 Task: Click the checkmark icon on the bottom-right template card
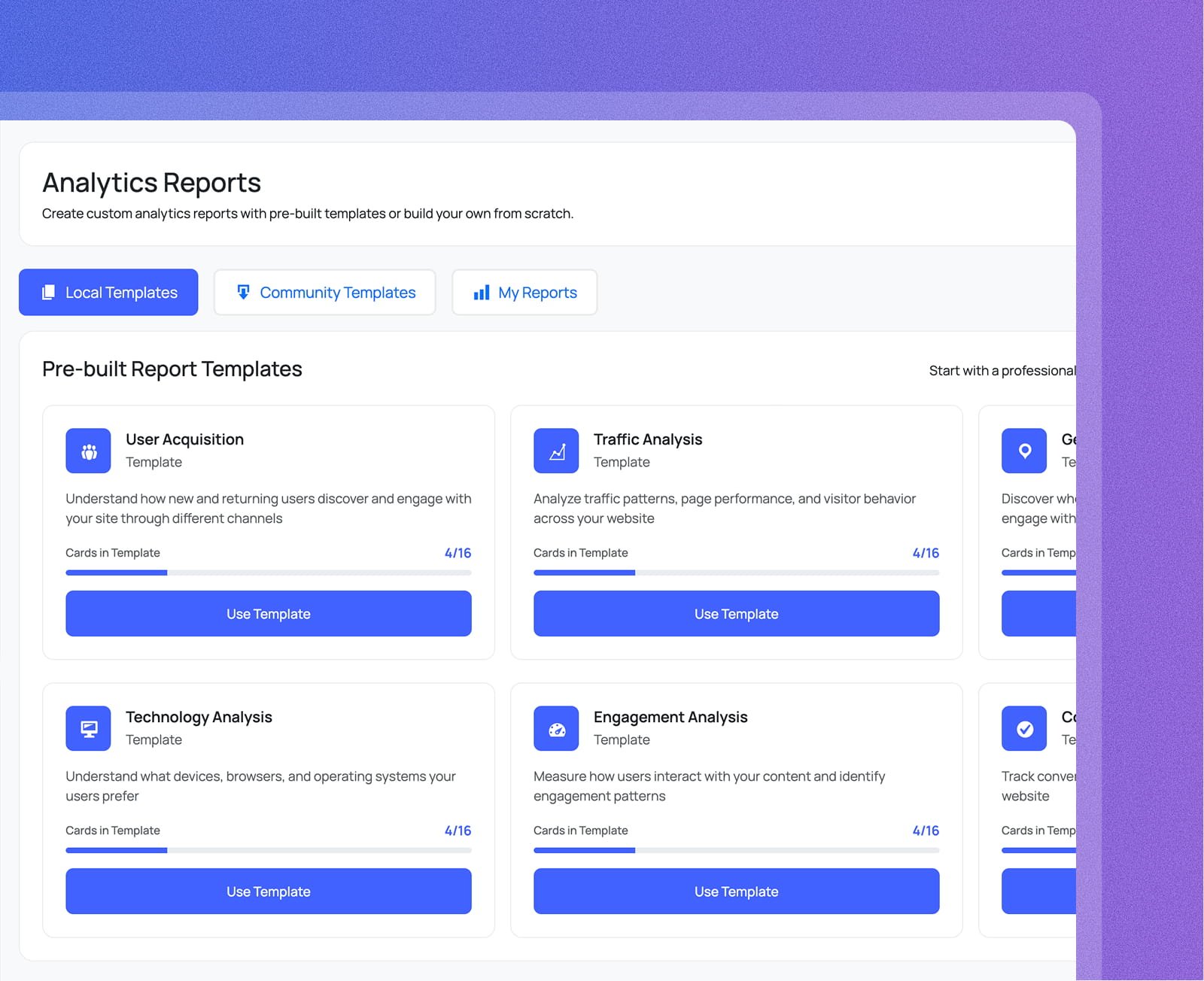coord(1023,727)
